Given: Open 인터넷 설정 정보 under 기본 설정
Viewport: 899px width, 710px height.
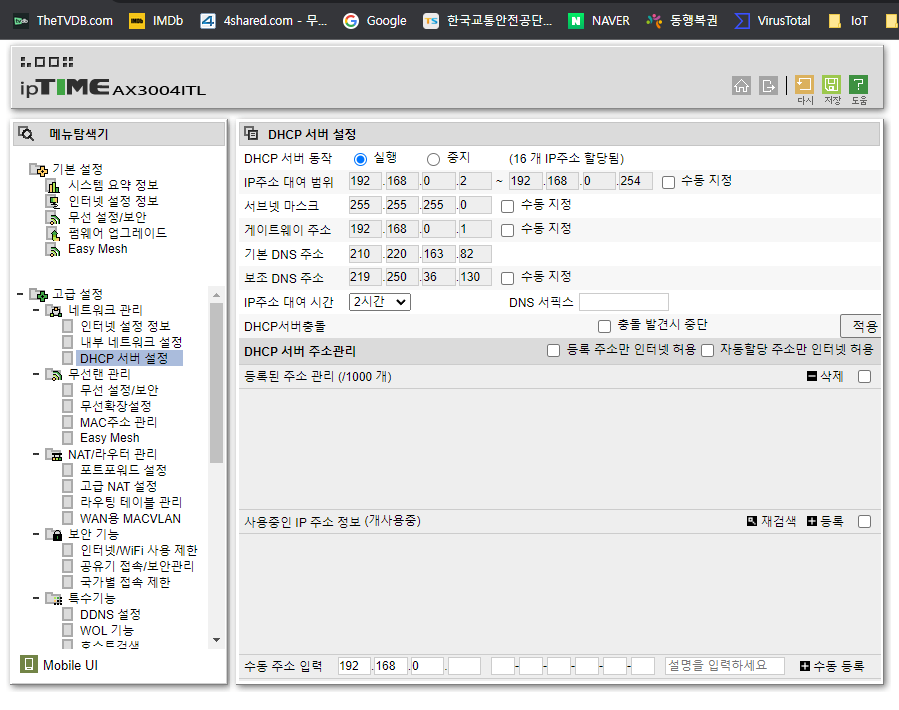Looking at the screenshot, I should pyautogui.click(x=113, y=201).
